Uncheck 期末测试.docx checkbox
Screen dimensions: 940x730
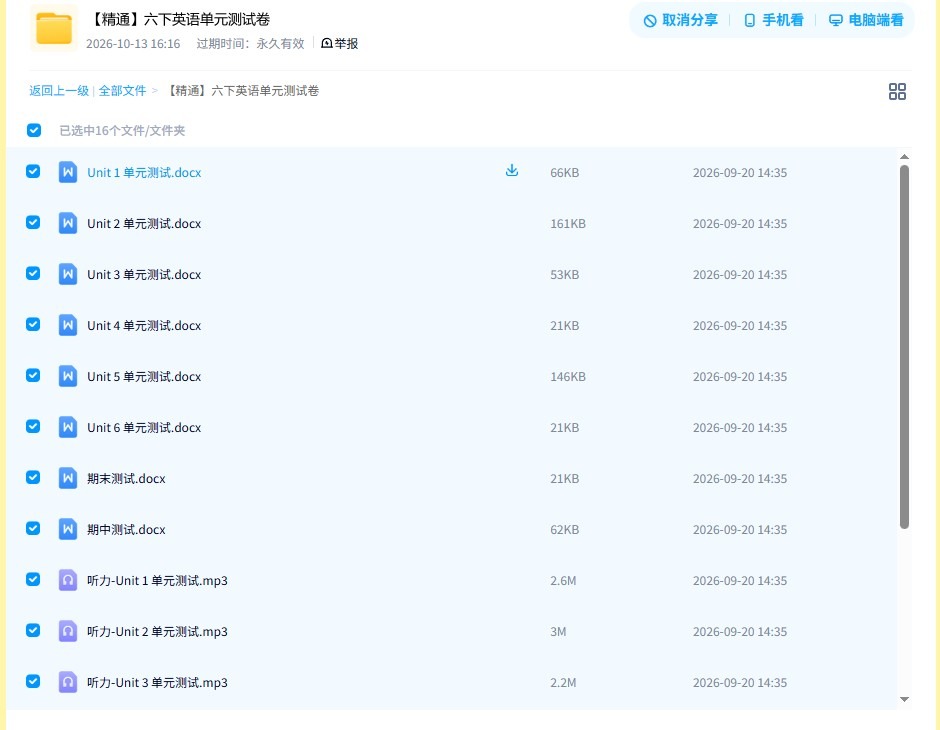[x=33, y=477]
